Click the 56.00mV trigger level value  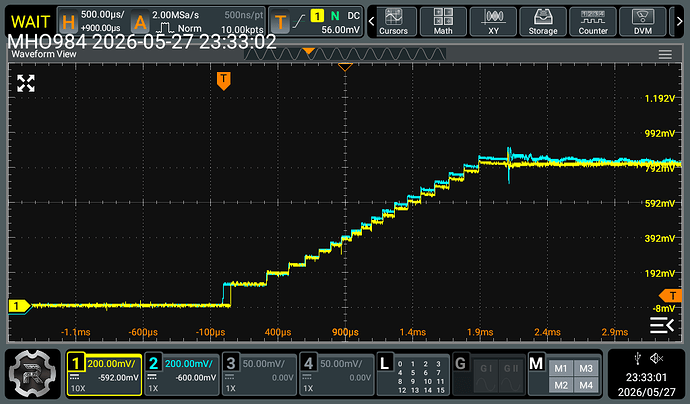pyautogui.click(x=340, y=30)
